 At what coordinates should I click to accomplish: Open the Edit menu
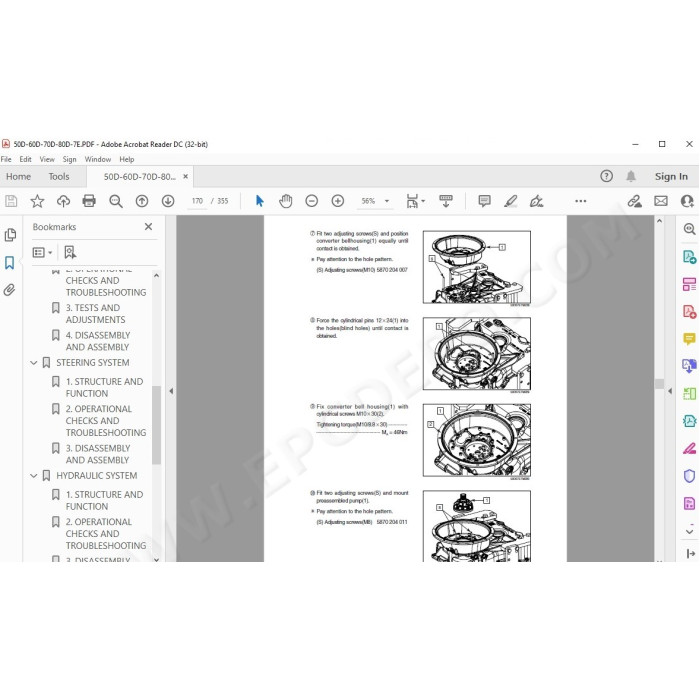tap(25, 159)
